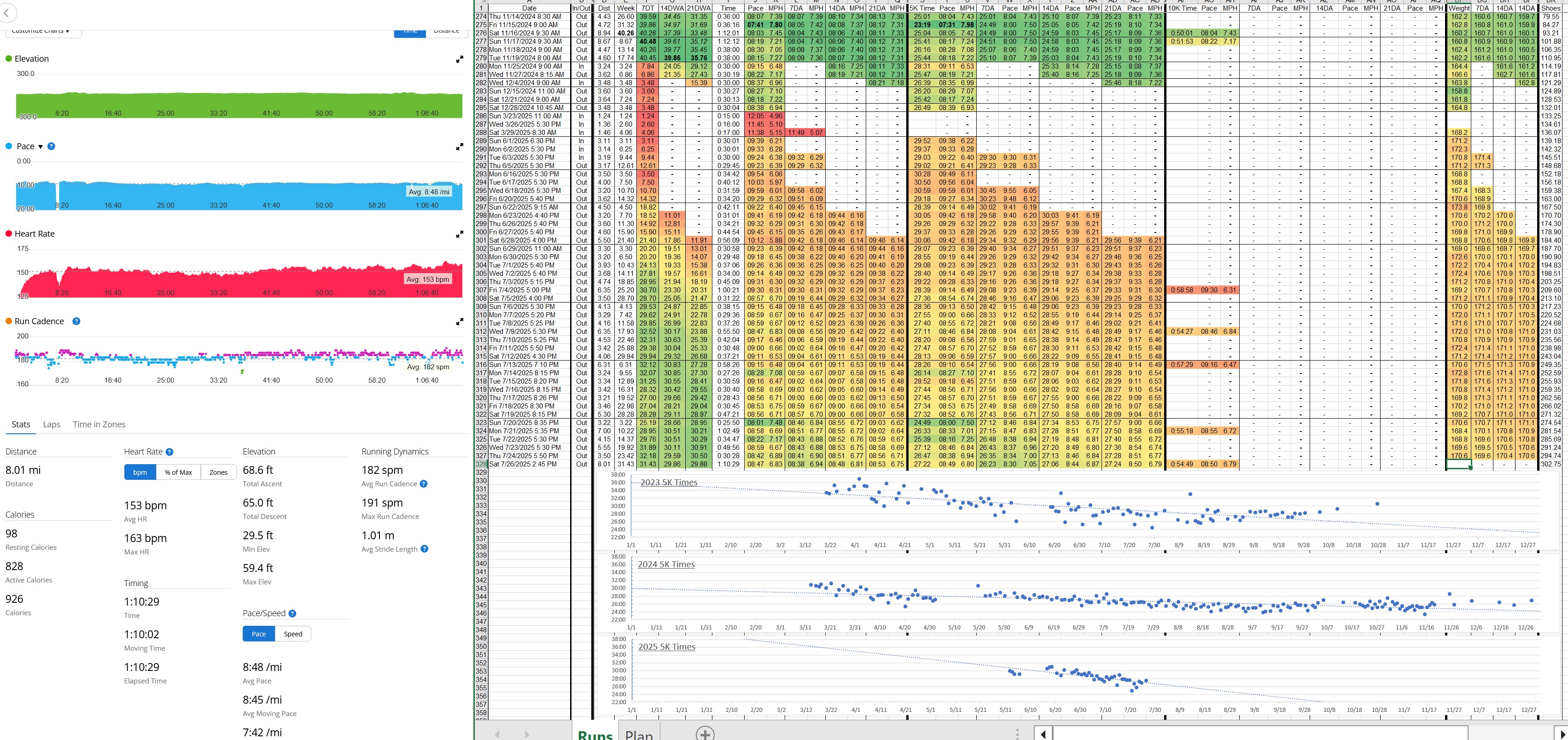Select the 14DWA column header cell

(x=672, y=9)
